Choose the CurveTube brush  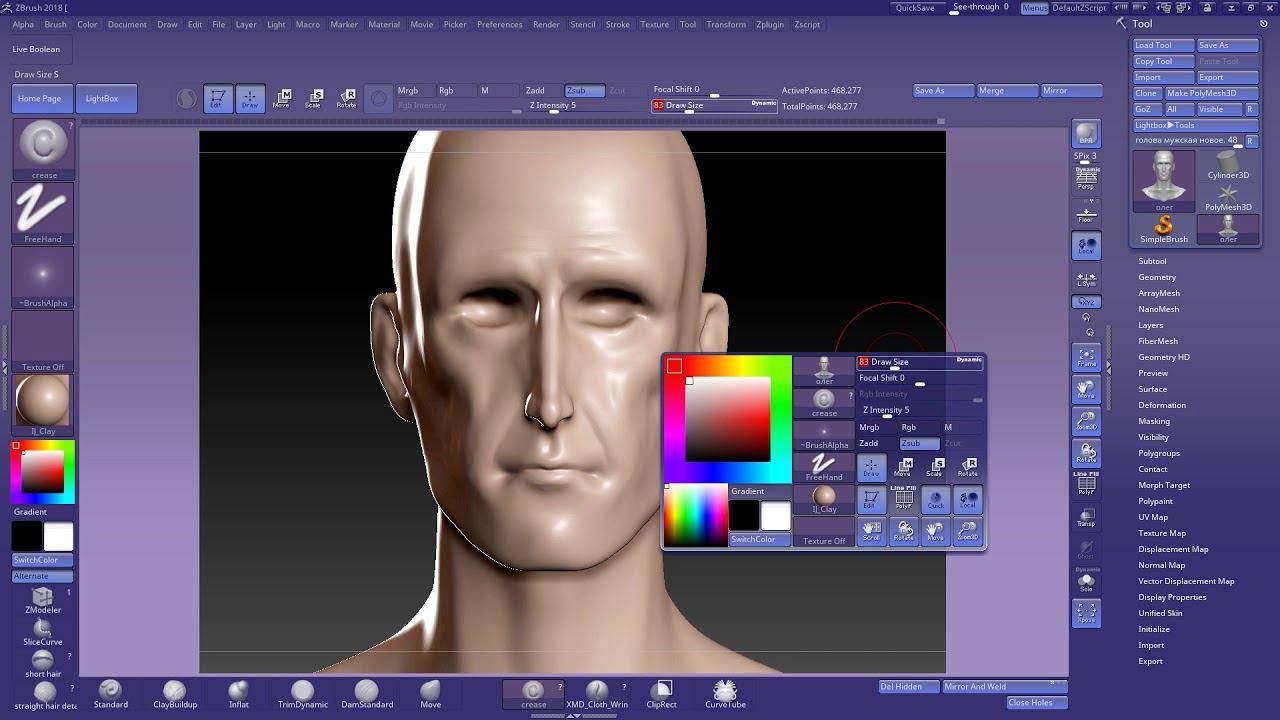pyautogui.click(x=725, y=692)
